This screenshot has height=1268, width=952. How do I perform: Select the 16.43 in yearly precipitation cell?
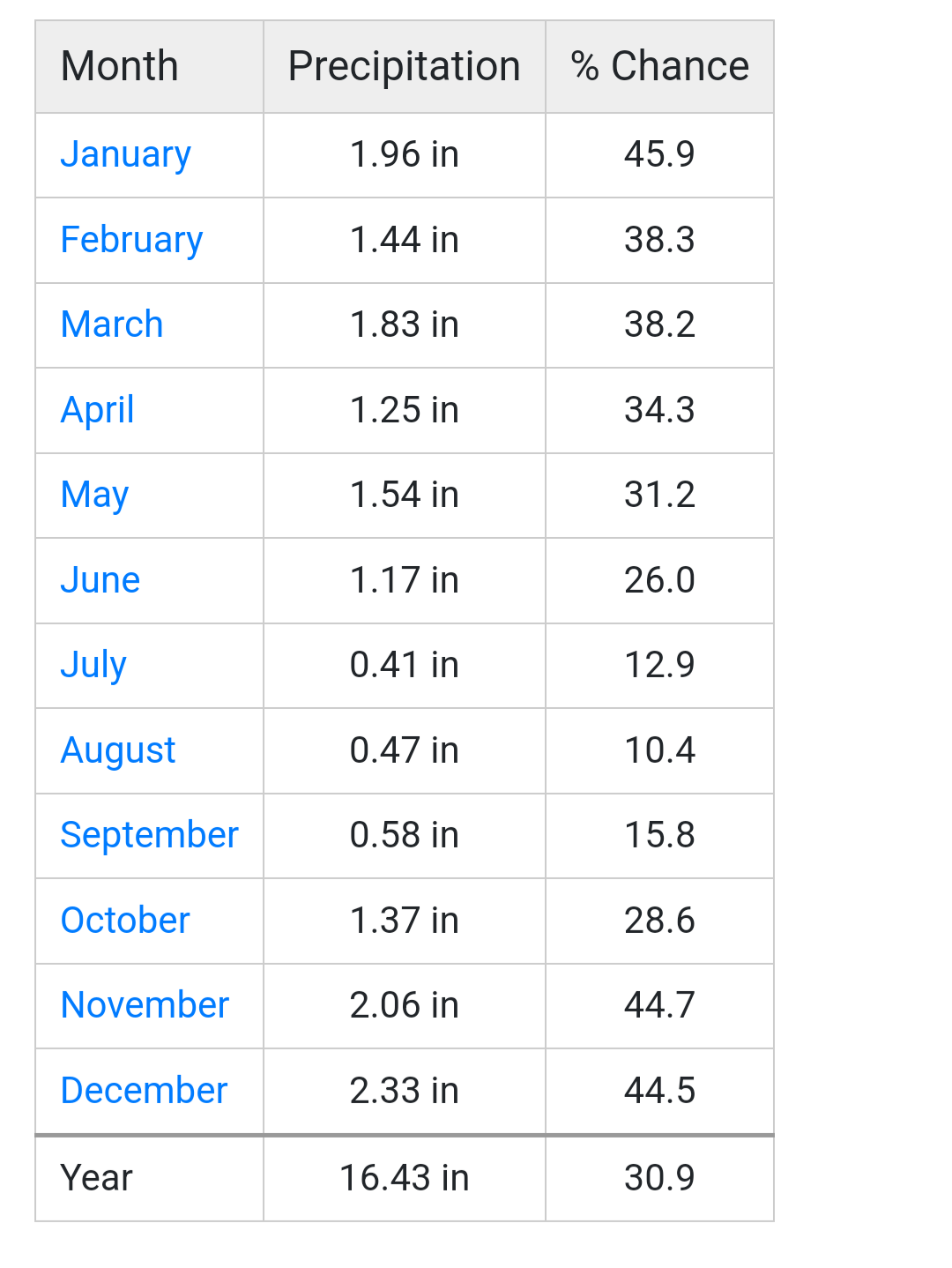405,1179
